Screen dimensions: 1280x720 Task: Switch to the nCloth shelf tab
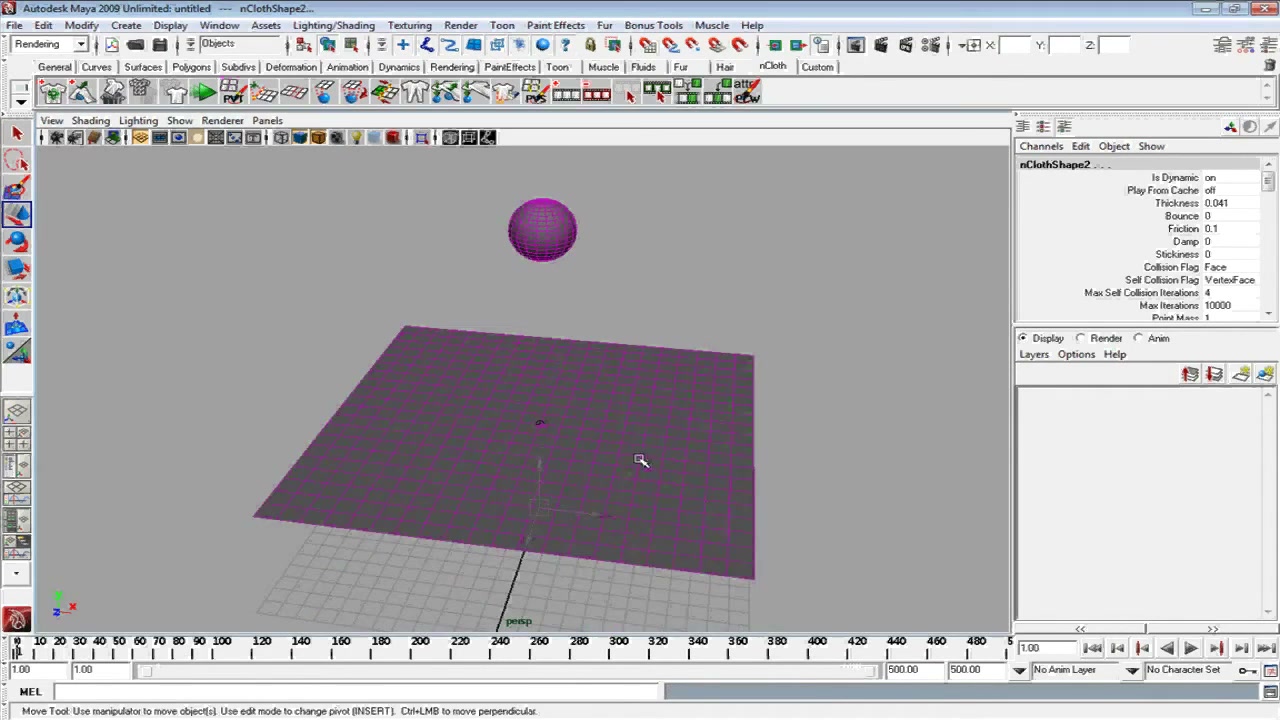pyautogui.click(x=772, y=66)
